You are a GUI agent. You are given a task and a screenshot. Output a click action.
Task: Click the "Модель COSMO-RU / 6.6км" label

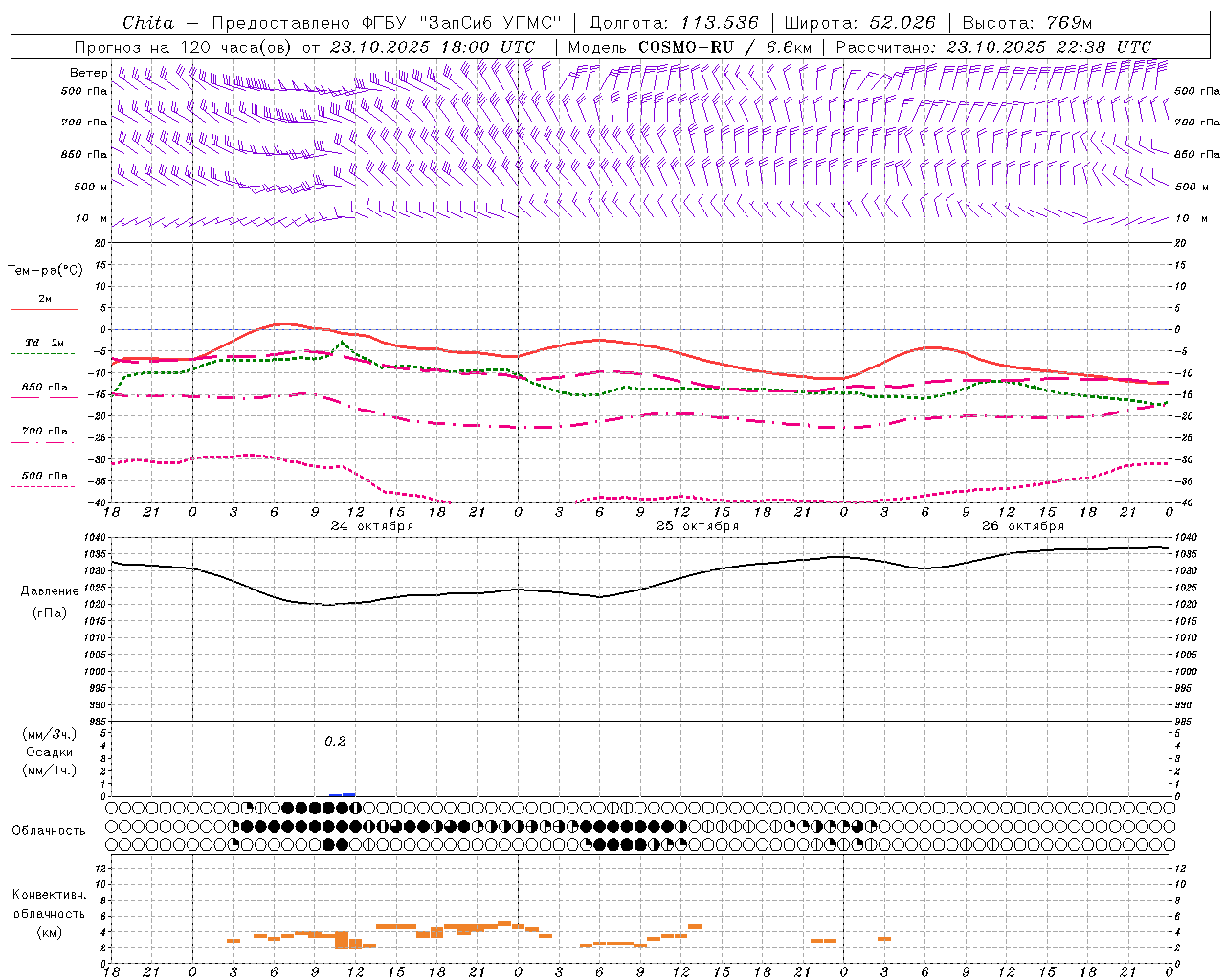[x=690, y=47]
